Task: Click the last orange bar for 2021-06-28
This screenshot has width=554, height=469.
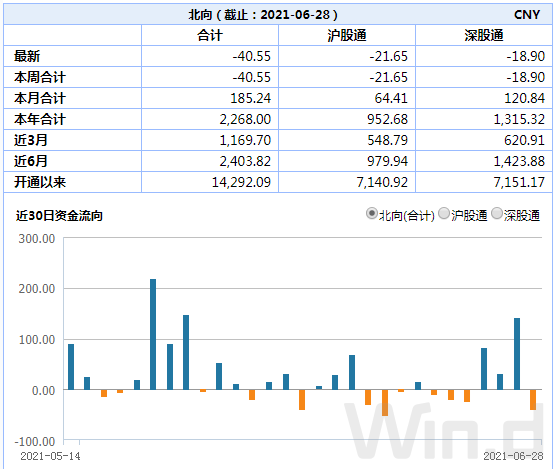Action: click(x=533, y=400)
